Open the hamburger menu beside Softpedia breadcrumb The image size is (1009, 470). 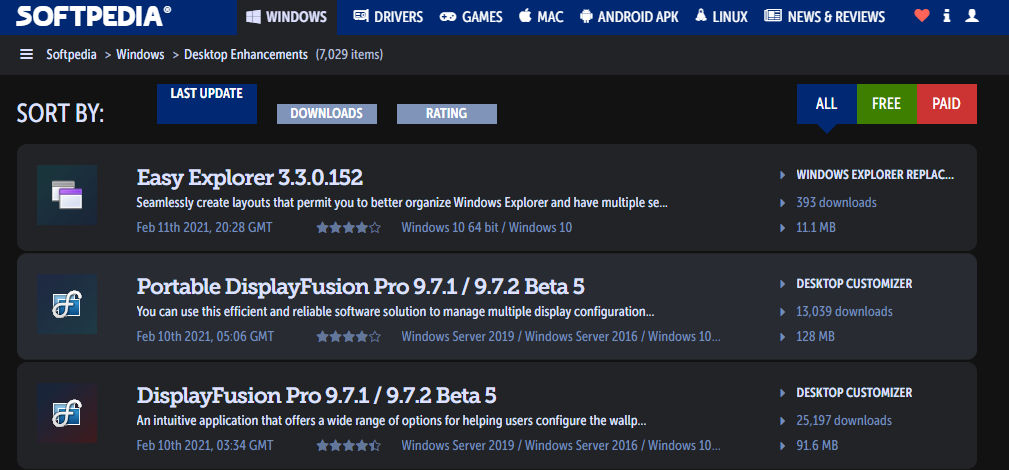[x=27, y=54]
